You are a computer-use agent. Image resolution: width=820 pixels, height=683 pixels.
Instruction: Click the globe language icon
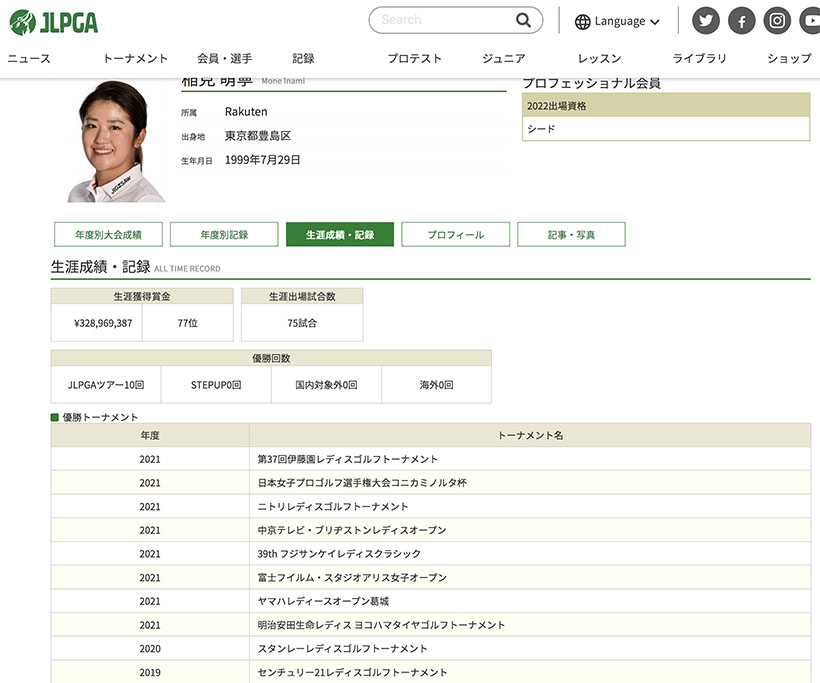tap(583, 21)
